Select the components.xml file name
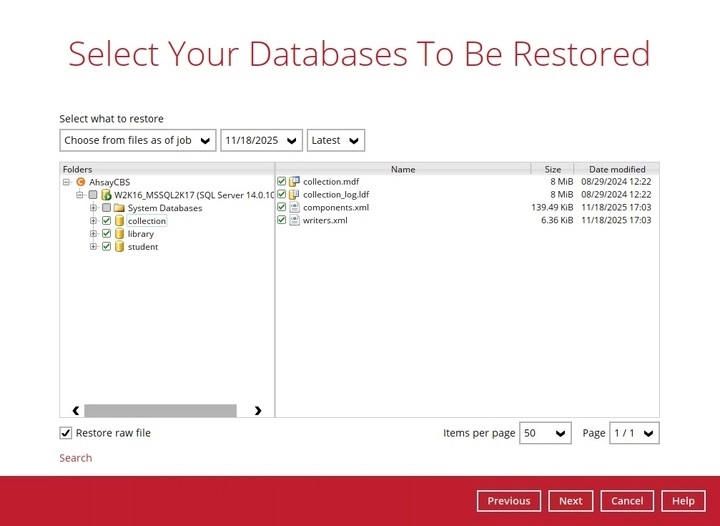This screenshot has width=720, height=526. point(336,207)
